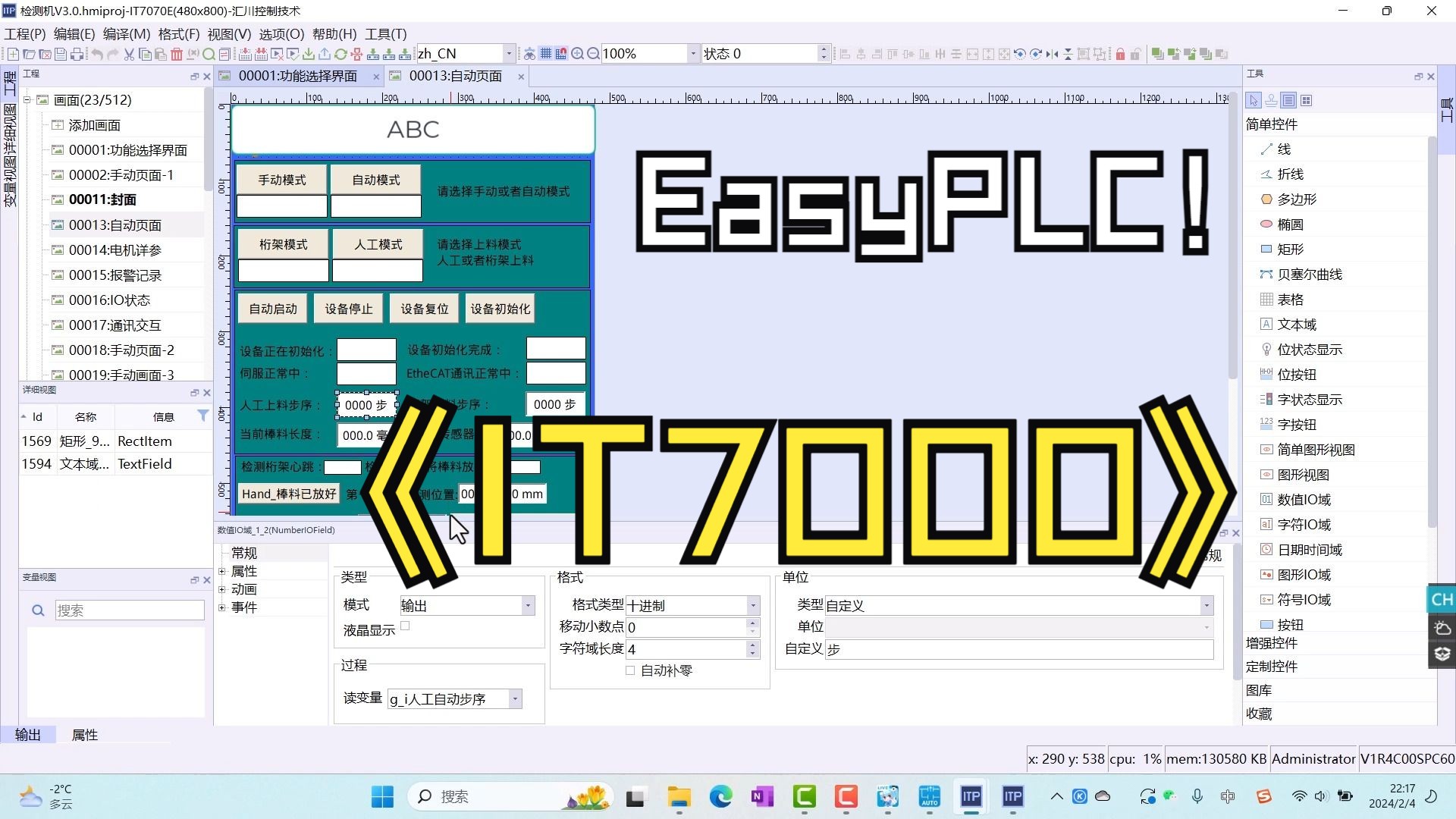Screen dimensions: 1456x819
Task: Open the 模式 输出 dropdown
Action: coord(528,606)
